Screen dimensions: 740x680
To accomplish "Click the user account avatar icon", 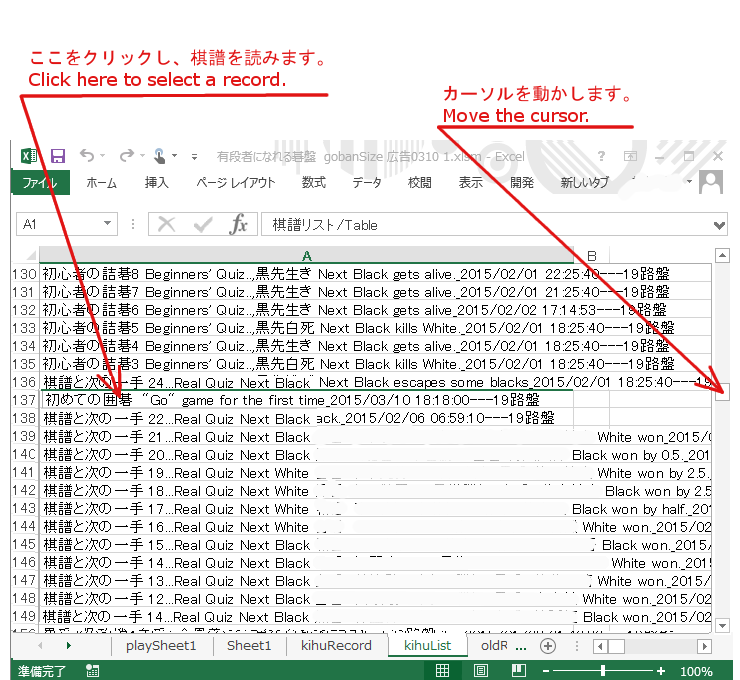I will 711,182.
